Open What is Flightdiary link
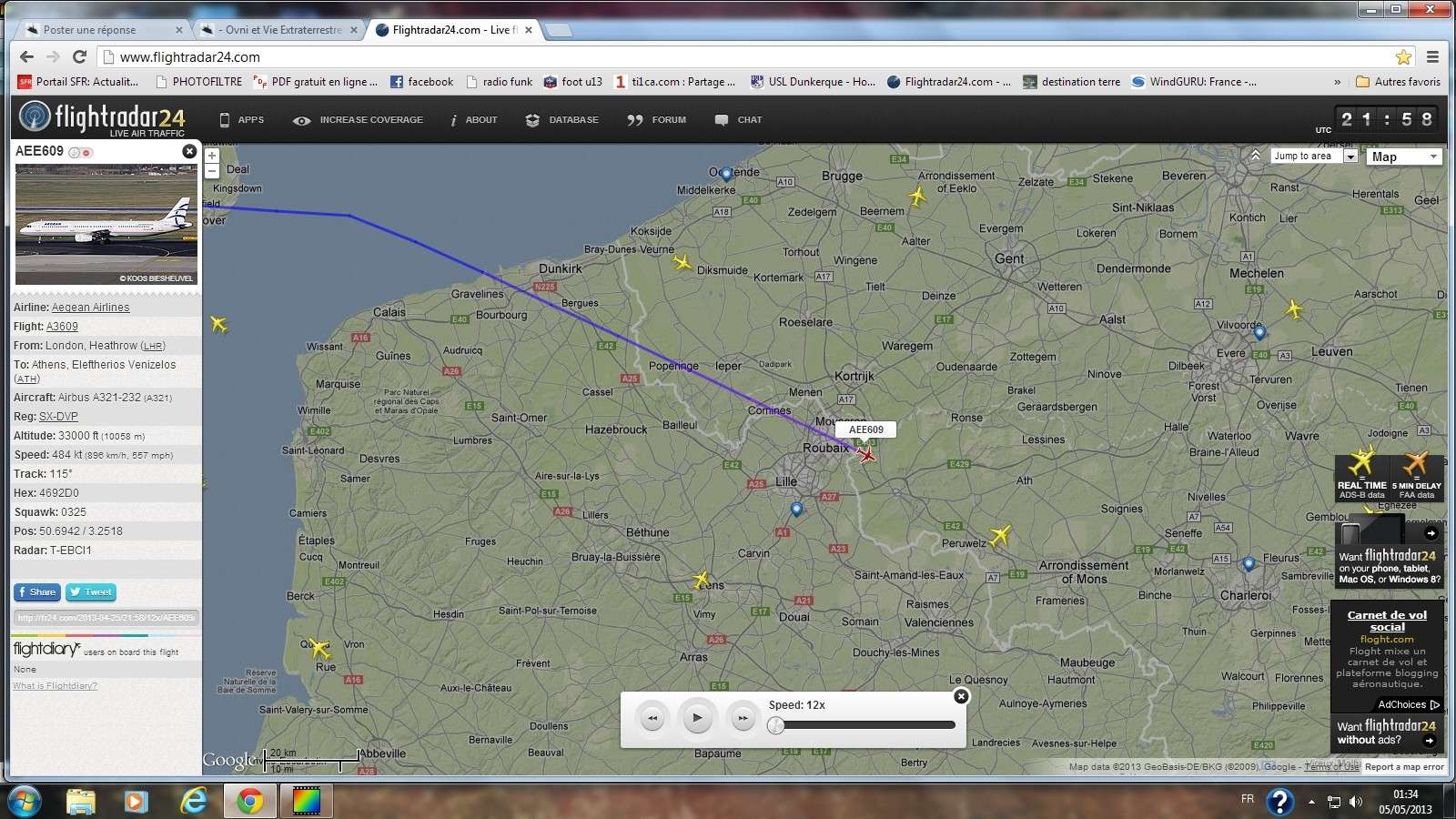This screenshot has height=819, width=1456. pyautogui.click(x=55, y=685)
